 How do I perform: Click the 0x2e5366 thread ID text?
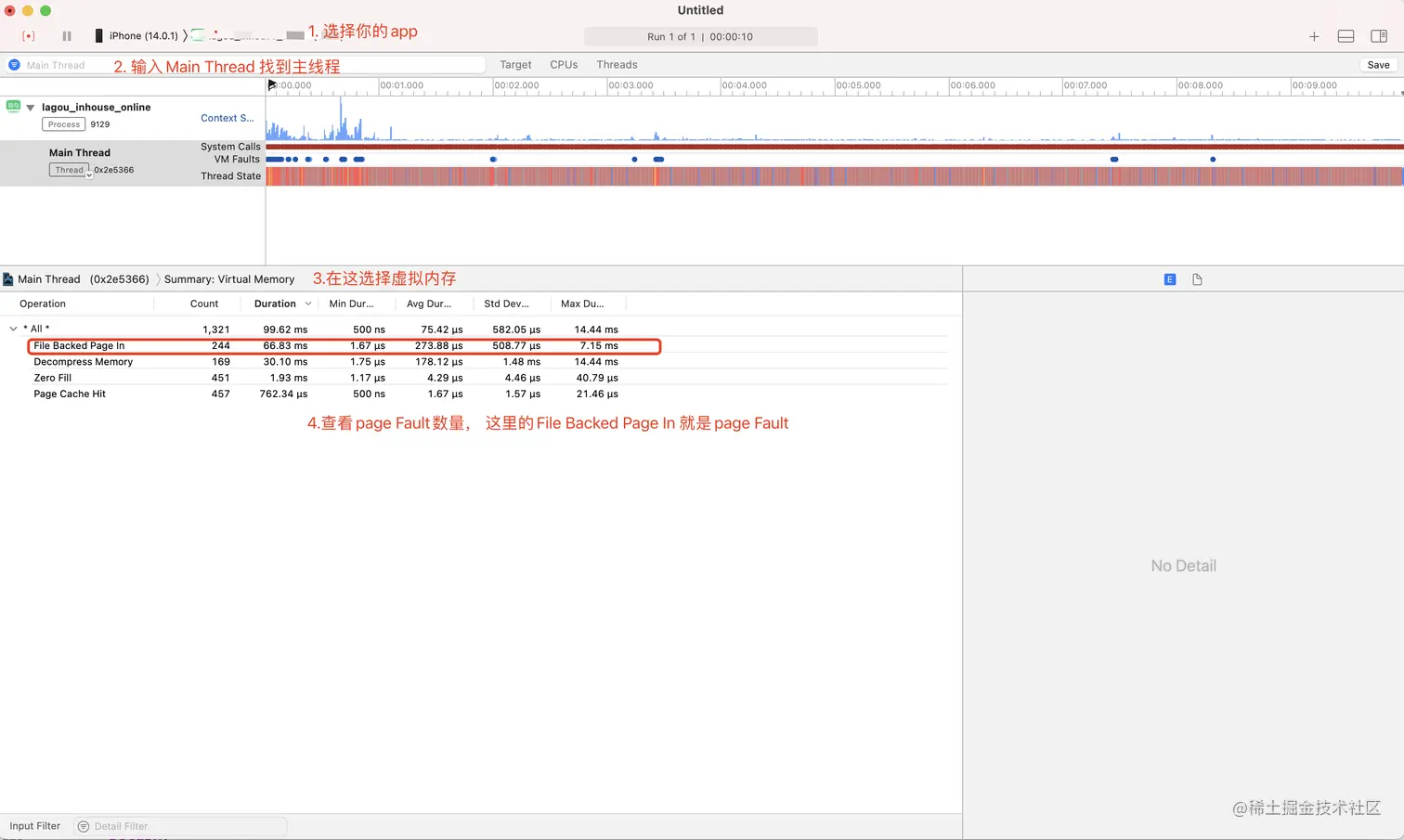pos(114,170)
